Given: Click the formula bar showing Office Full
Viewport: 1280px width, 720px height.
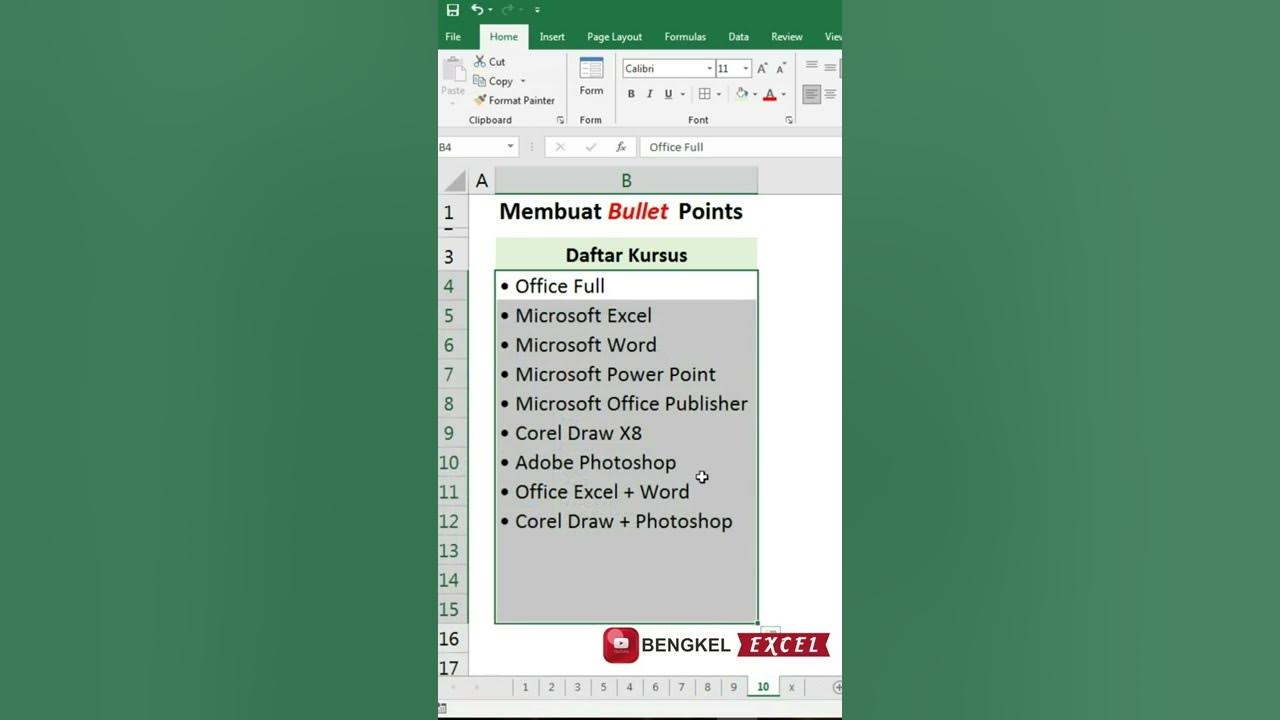Looking at the screenshot, I should [740, 147].
